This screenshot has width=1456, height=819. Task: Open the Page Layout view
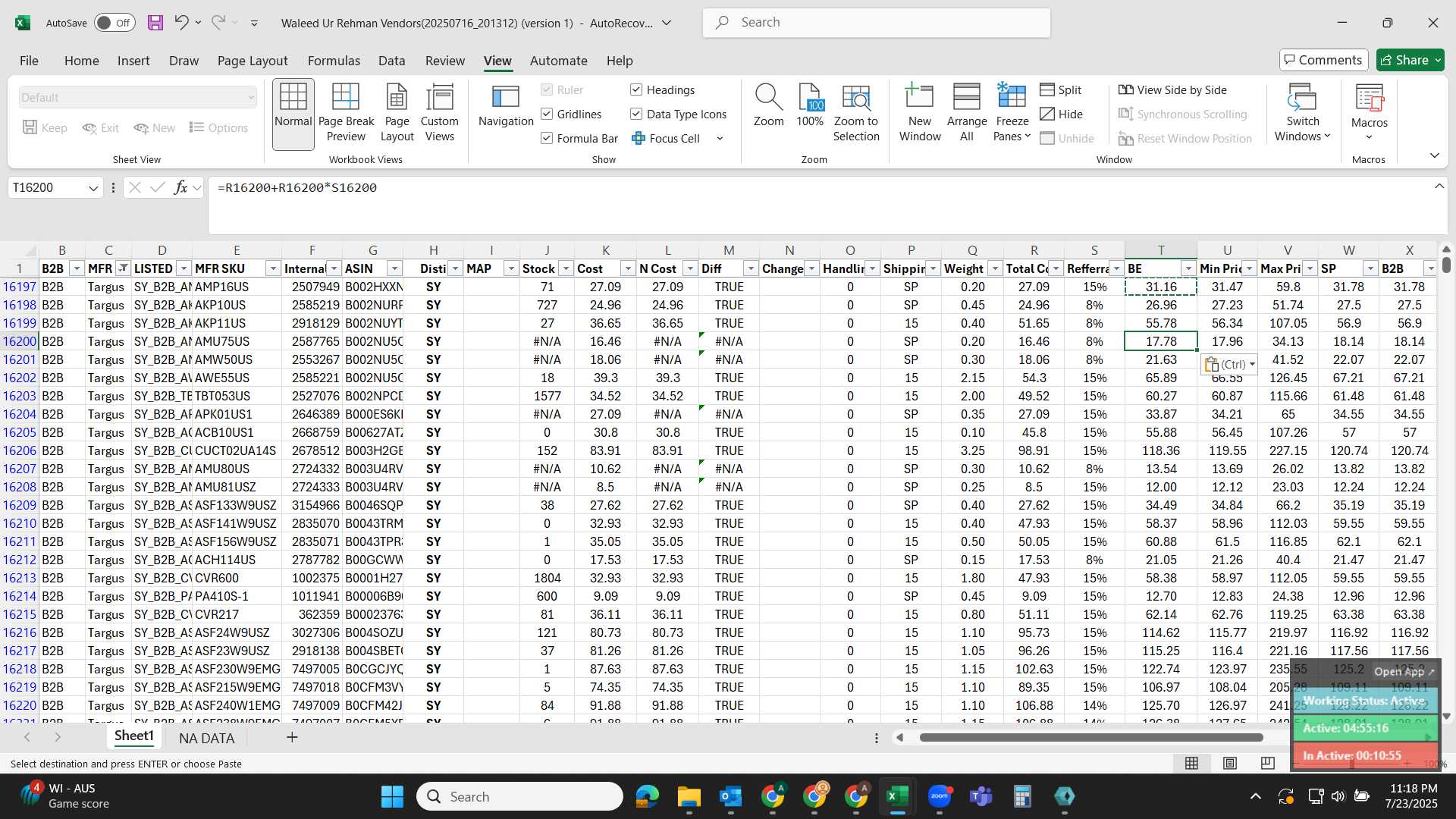pos(397,114)
